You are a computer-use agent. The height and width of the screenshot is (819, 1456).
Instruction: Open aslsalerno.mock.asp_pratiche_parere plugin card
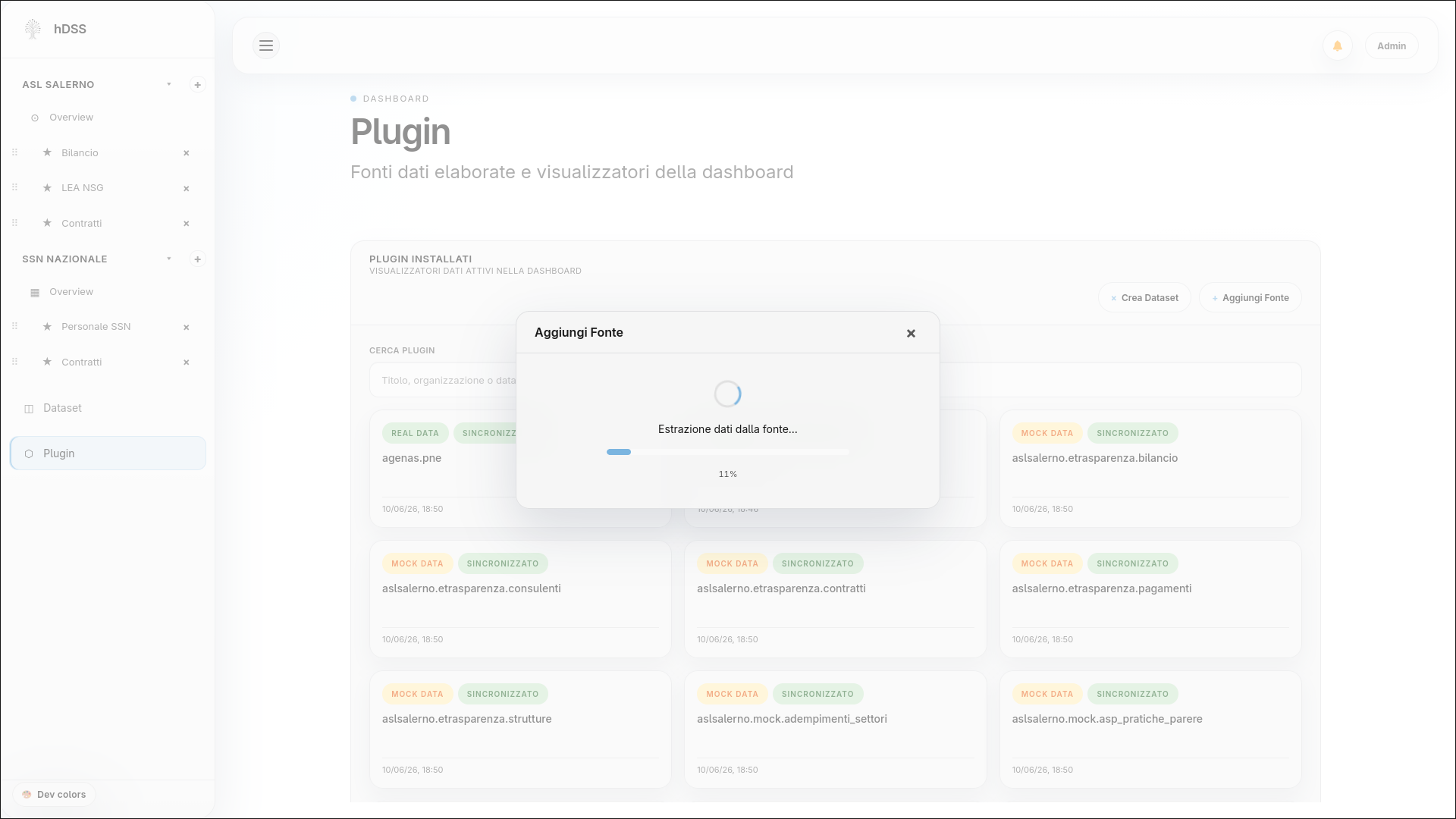[1150, 730]
